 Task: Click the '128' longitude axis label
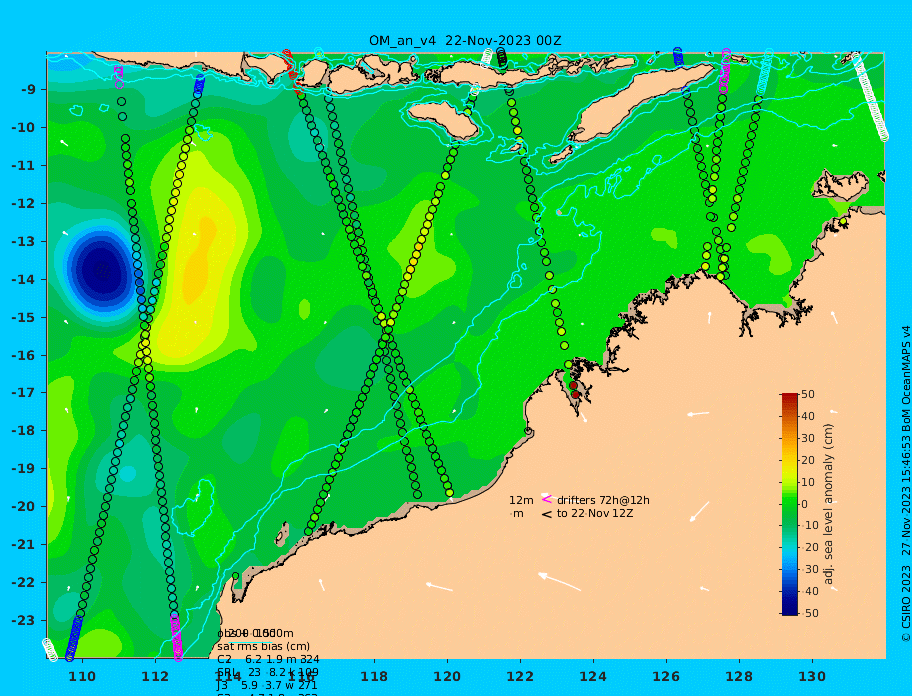[x=739, y=676]
